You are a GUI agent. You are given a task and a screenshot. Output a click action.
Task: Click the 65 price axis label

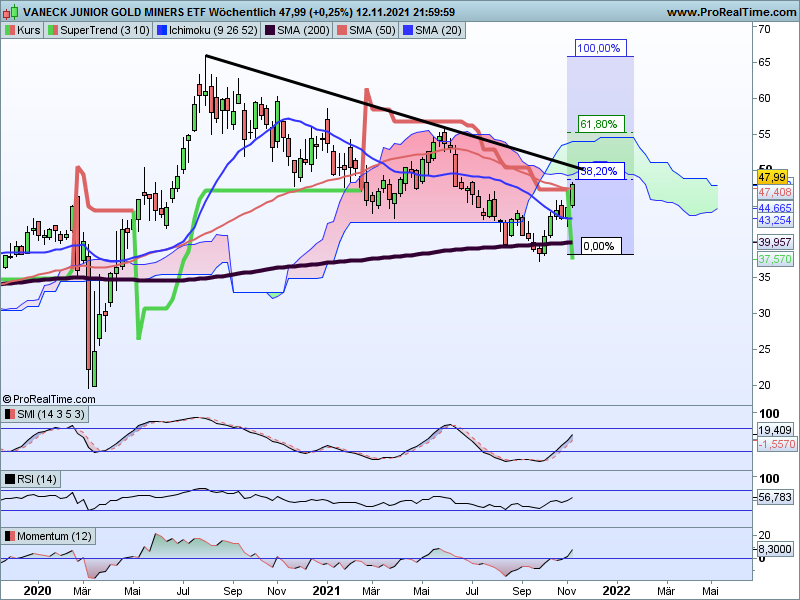pos(764,62)
